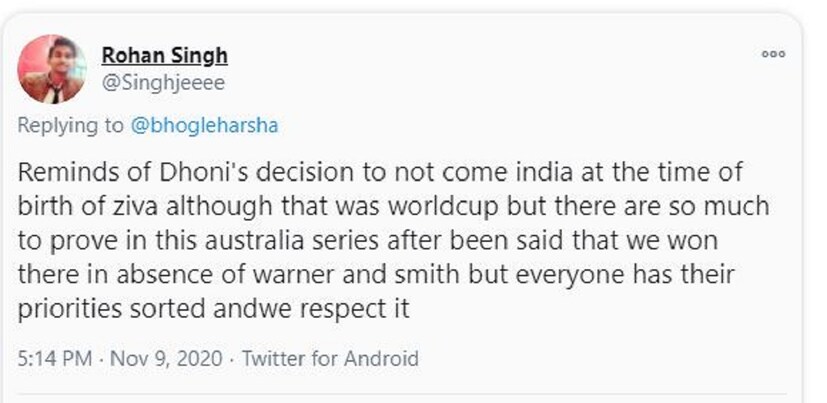Open the Twitter for Android source link
This screenshot has width=827, height=403.
click(x=330, y=358)
